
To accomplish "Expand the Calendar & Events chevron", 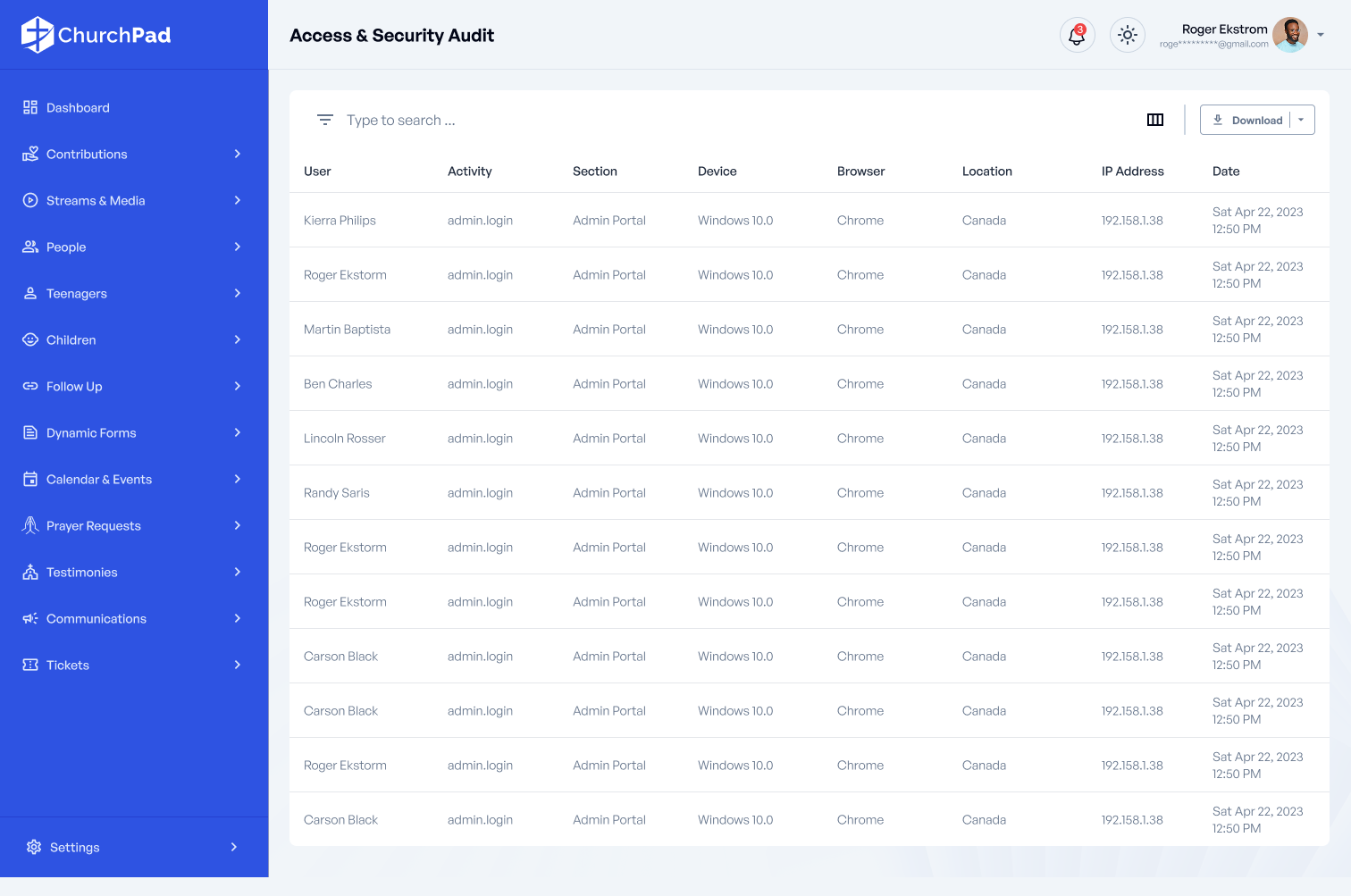I will click(x=238, y=479).
